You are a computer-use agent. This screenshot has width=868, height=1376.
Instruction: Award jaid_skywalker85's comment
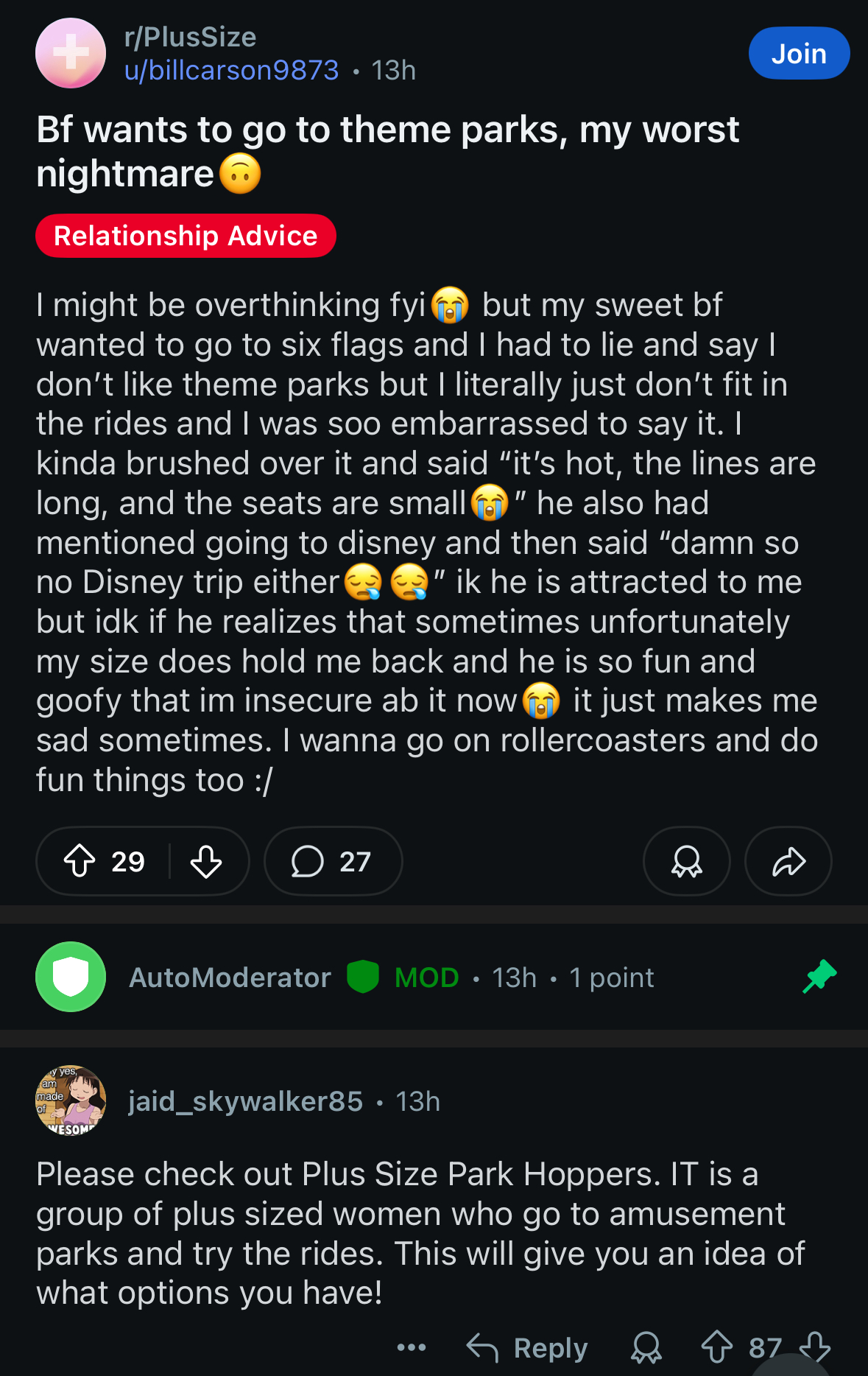click(646, 1347)
